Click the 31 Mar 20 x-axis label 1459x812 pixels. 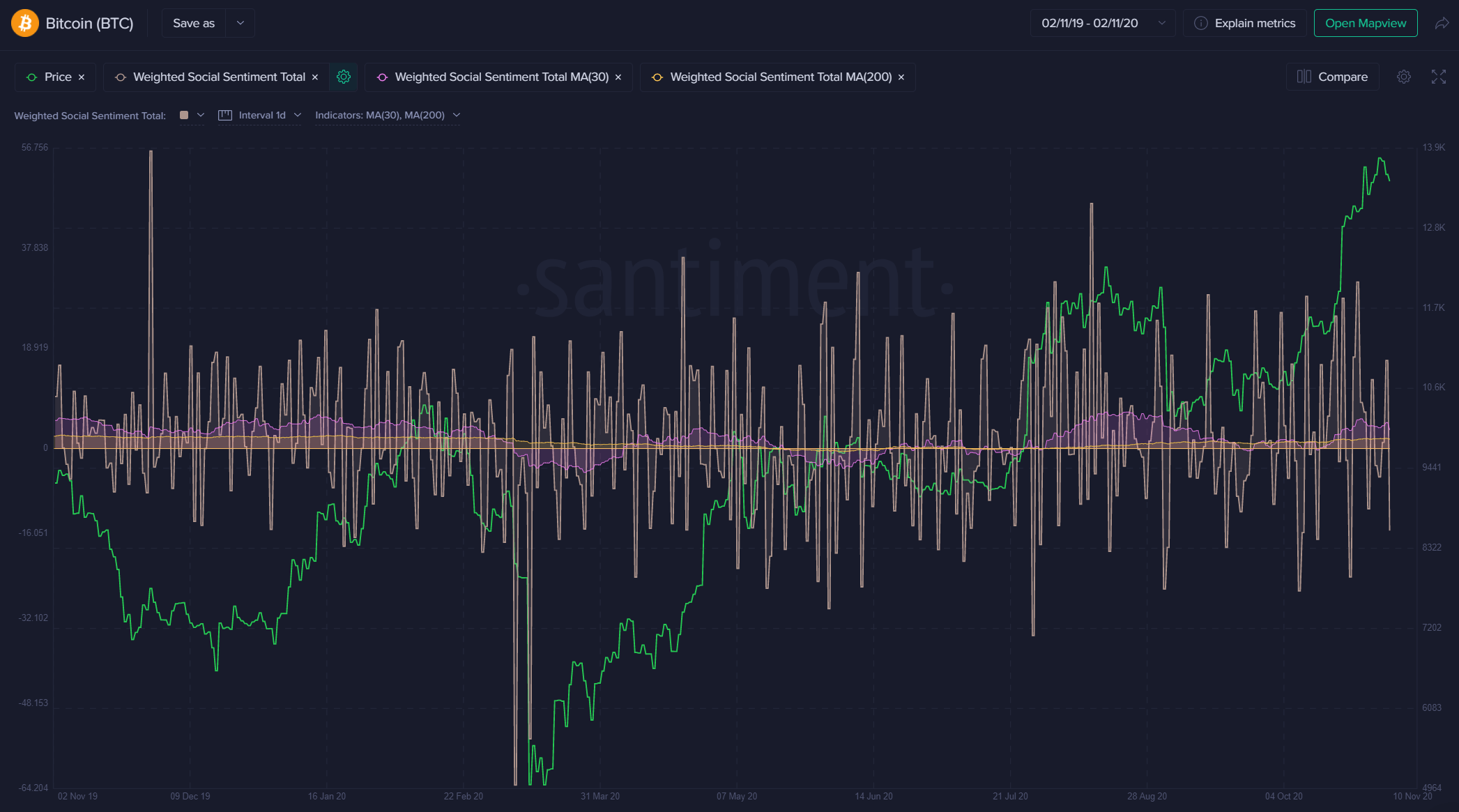click(600, 796)
